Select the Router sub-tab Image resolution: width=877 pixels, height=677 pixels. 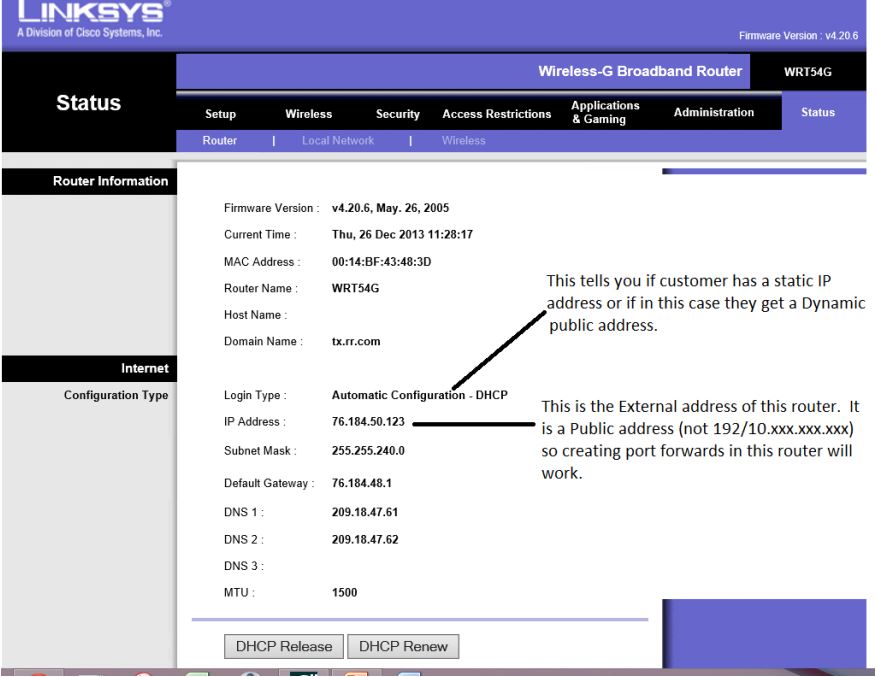coord(219,140)
